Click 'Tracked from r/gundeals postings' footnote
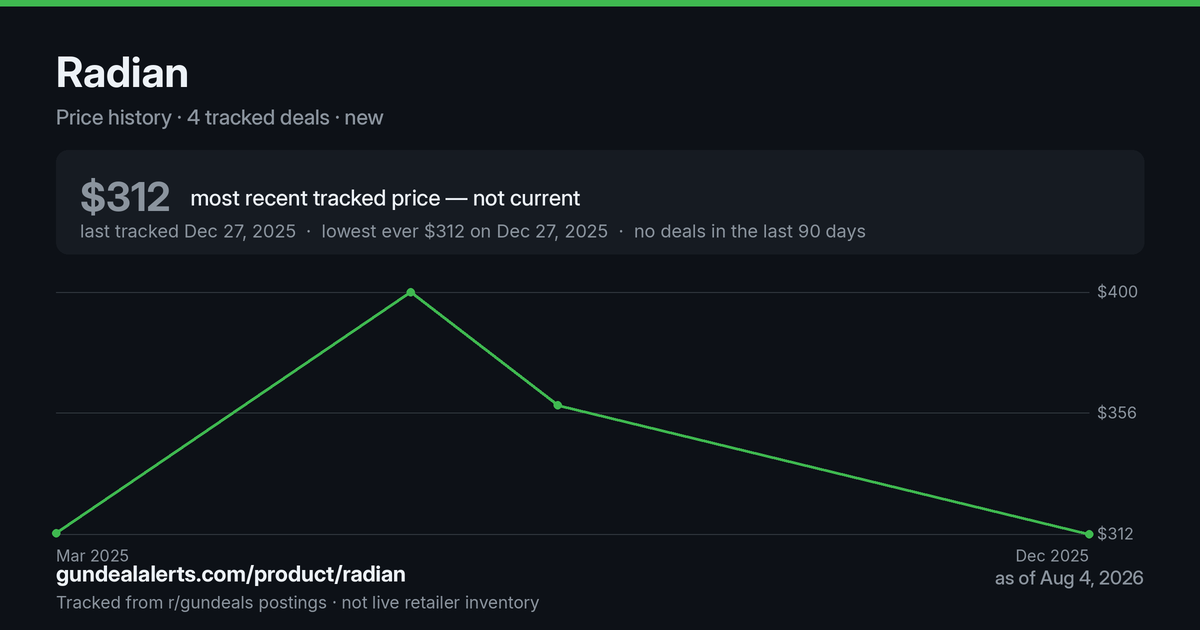The height and width of the screenshot is (630, 1200). click(191, 602)
